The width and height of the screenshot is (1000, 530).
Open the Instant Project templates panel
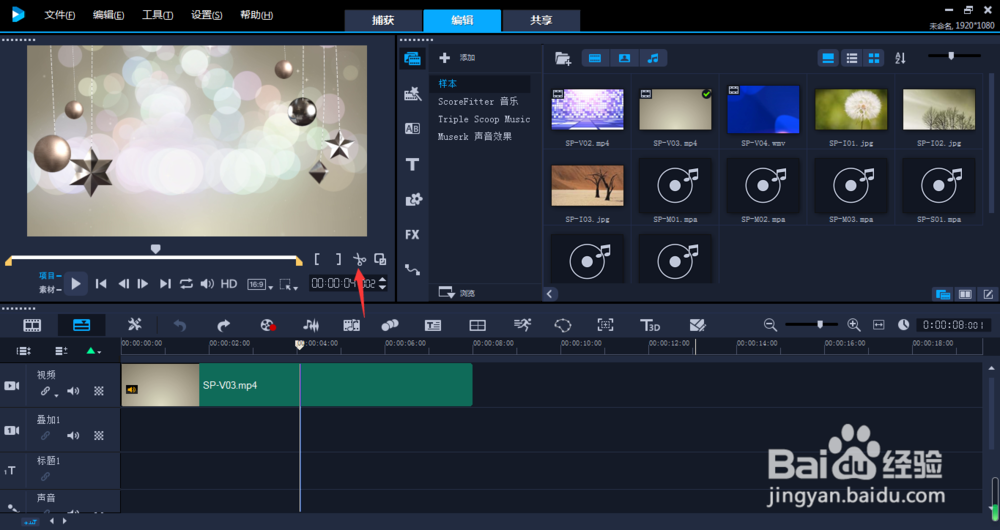click(x=413, y=94)
